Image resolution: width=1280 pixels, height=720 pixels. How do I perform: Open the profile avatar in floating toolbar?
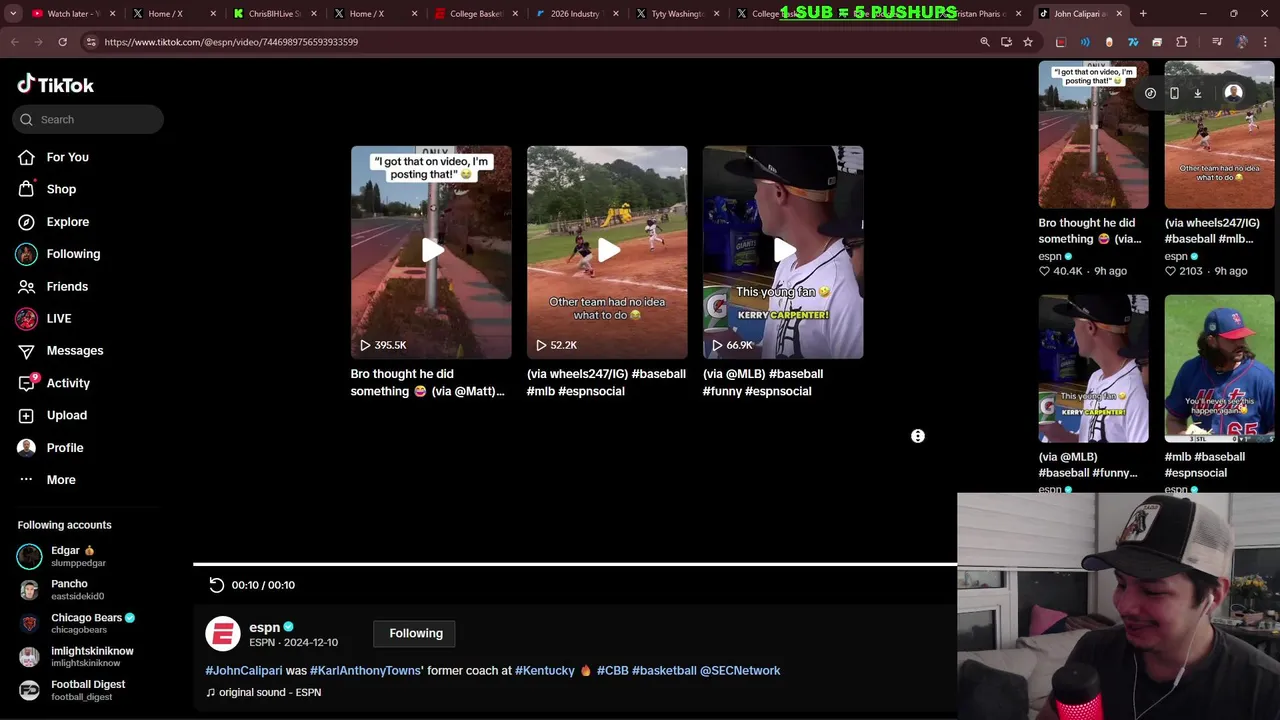[1233, 92]
